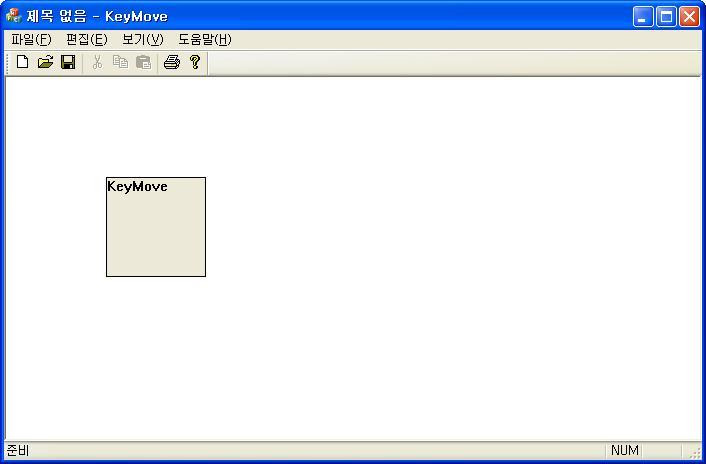Click the Copy toolbar icon
The image size is (706, 464).
click(x=120, y=62)
